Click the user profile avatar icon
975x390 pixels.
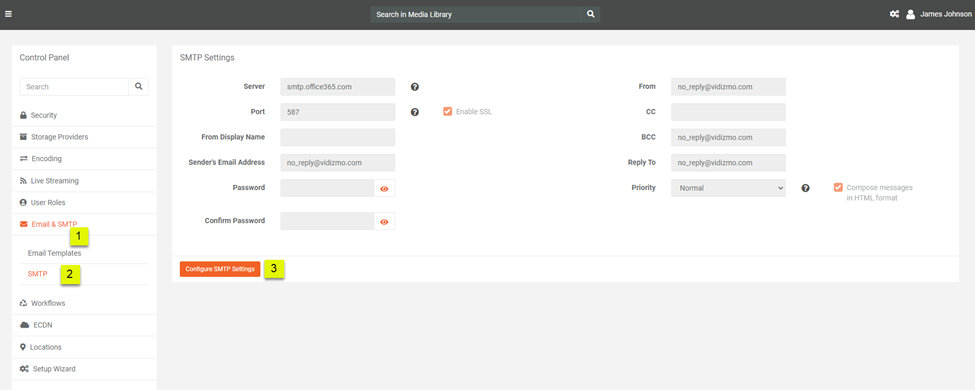[x=910, y=14]
